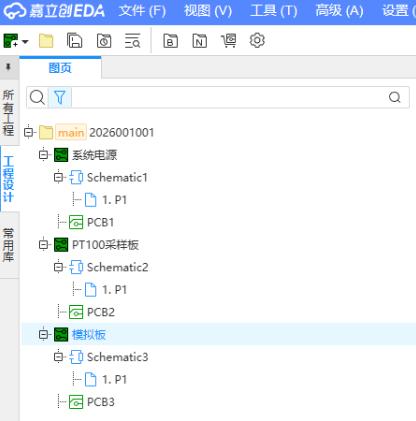Open the 高级 (A) menu
Screen dimensions: 416x421
click(339, 11)
